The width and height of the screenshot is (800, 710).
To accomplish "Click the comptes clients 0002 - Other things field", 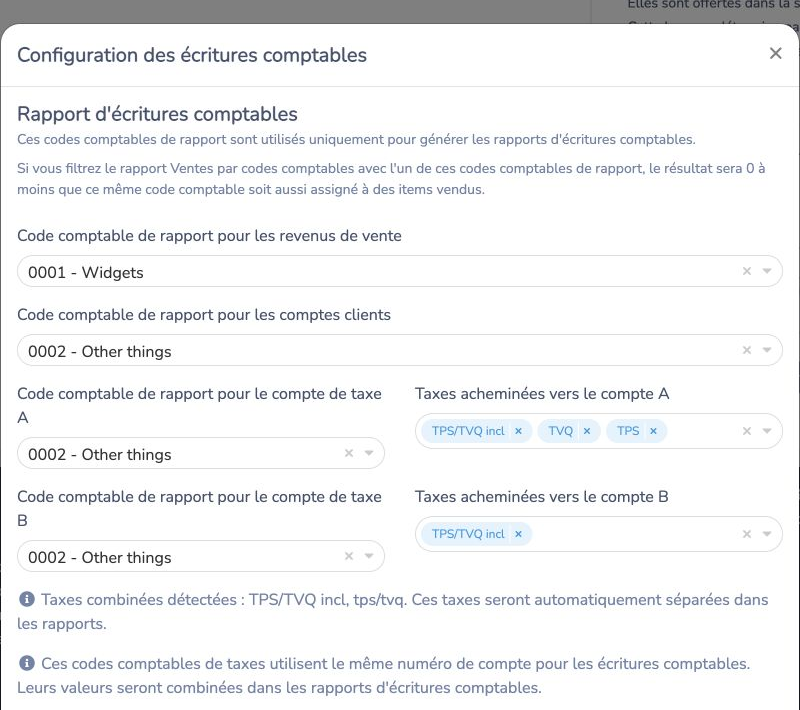I will coord(399,350).
